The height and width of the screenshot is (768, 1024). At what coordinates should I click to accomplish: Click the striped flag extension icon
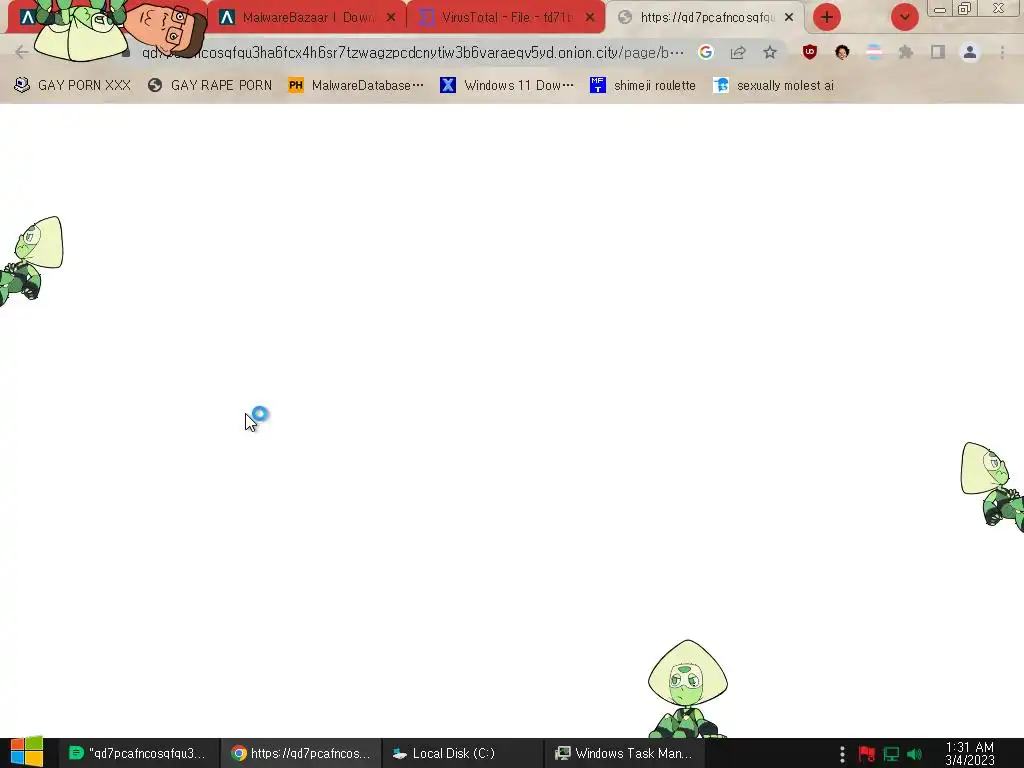point(874,52)
